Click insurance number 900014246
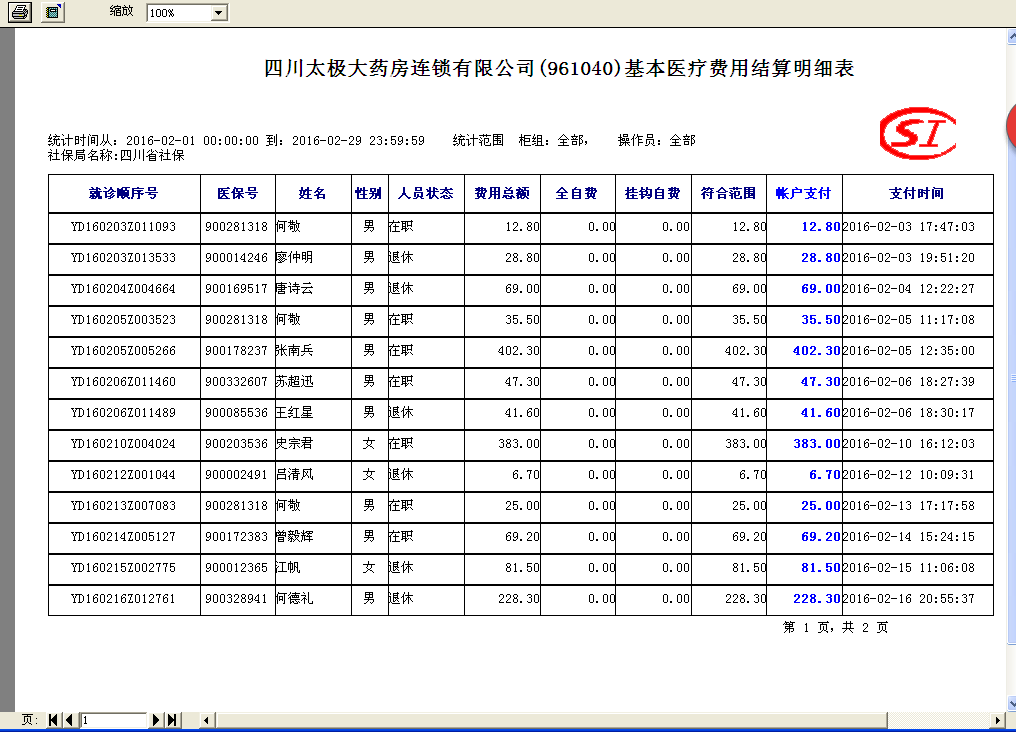 237,258
